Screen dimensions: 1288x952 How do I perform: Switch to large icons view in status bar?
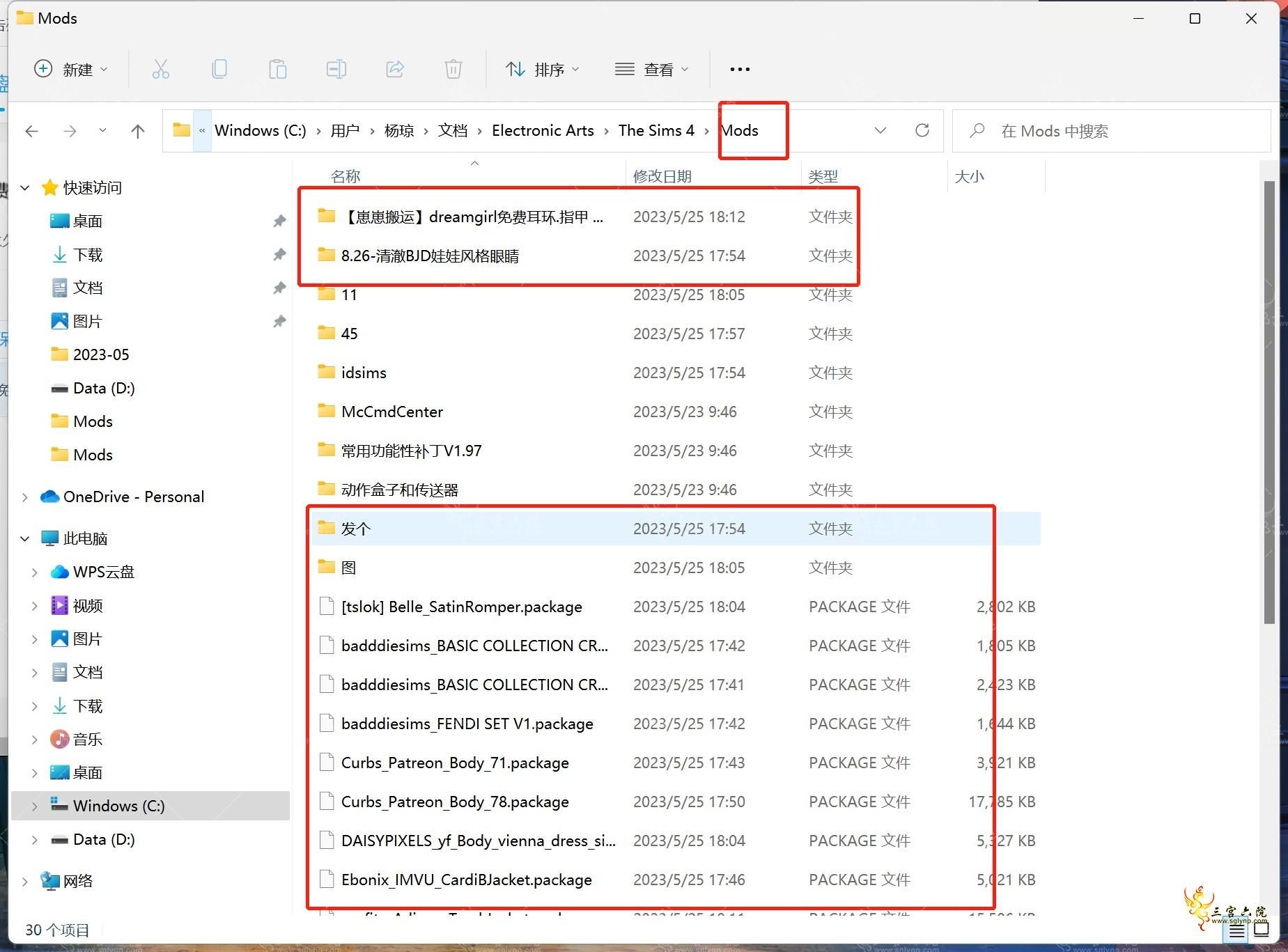click(x=1261, y=930)
